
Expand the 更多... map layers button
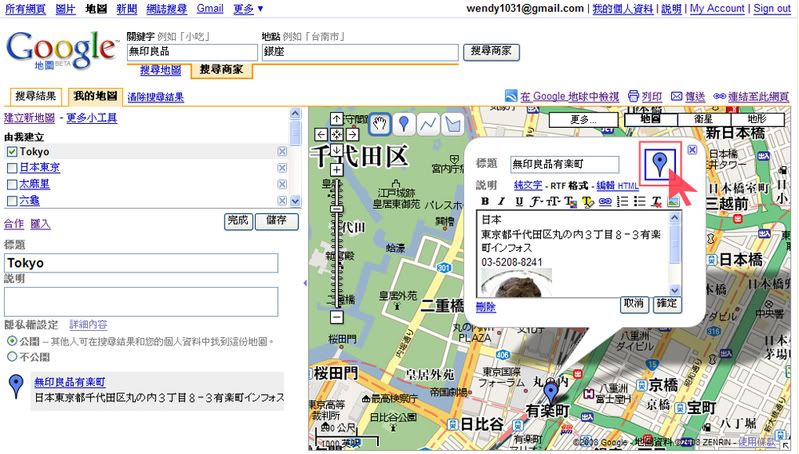click(583, 119)
